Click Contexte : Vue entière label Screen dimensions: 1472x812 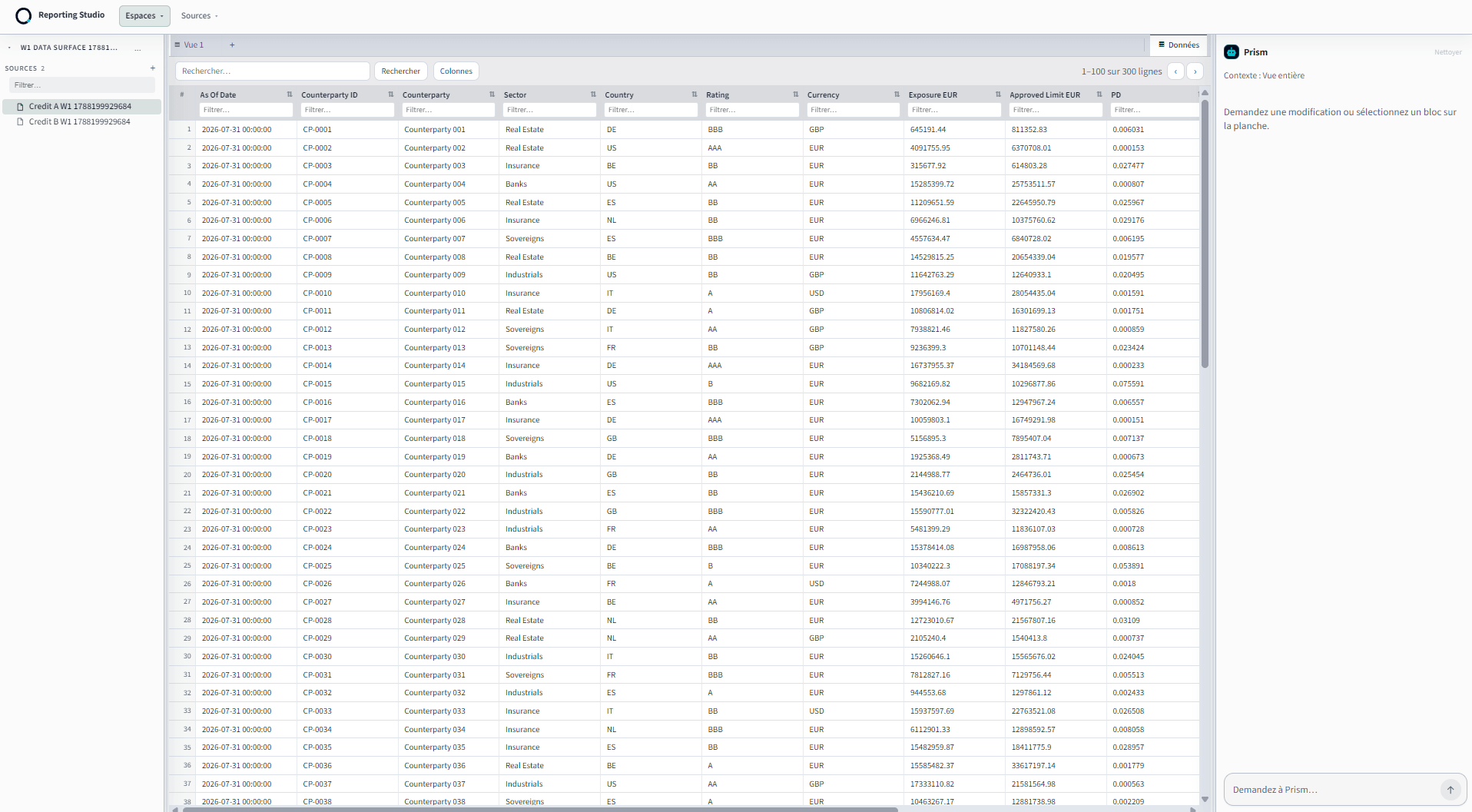click(x=1264, y=75)
